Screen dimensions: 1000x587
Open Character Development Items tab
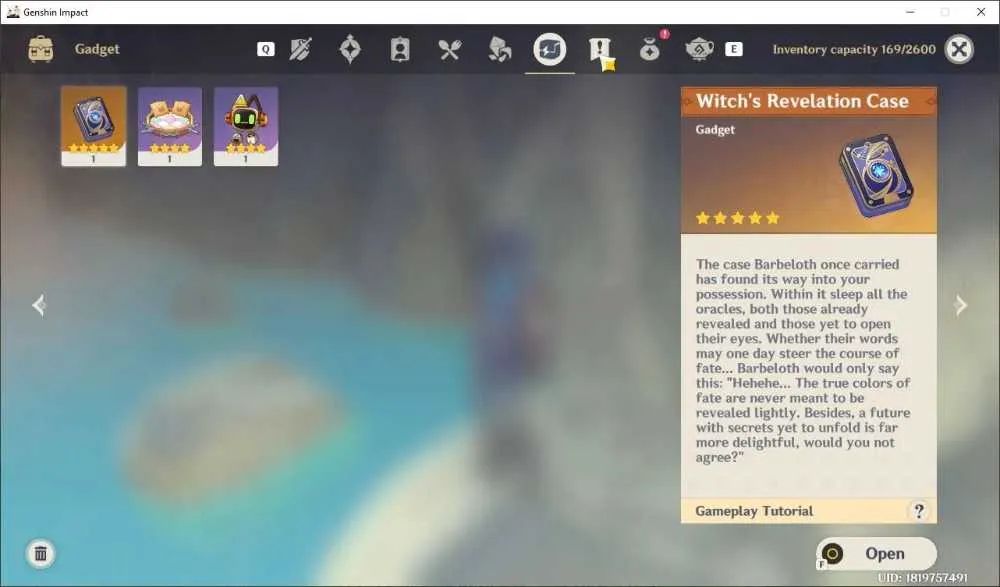[400, 49]
